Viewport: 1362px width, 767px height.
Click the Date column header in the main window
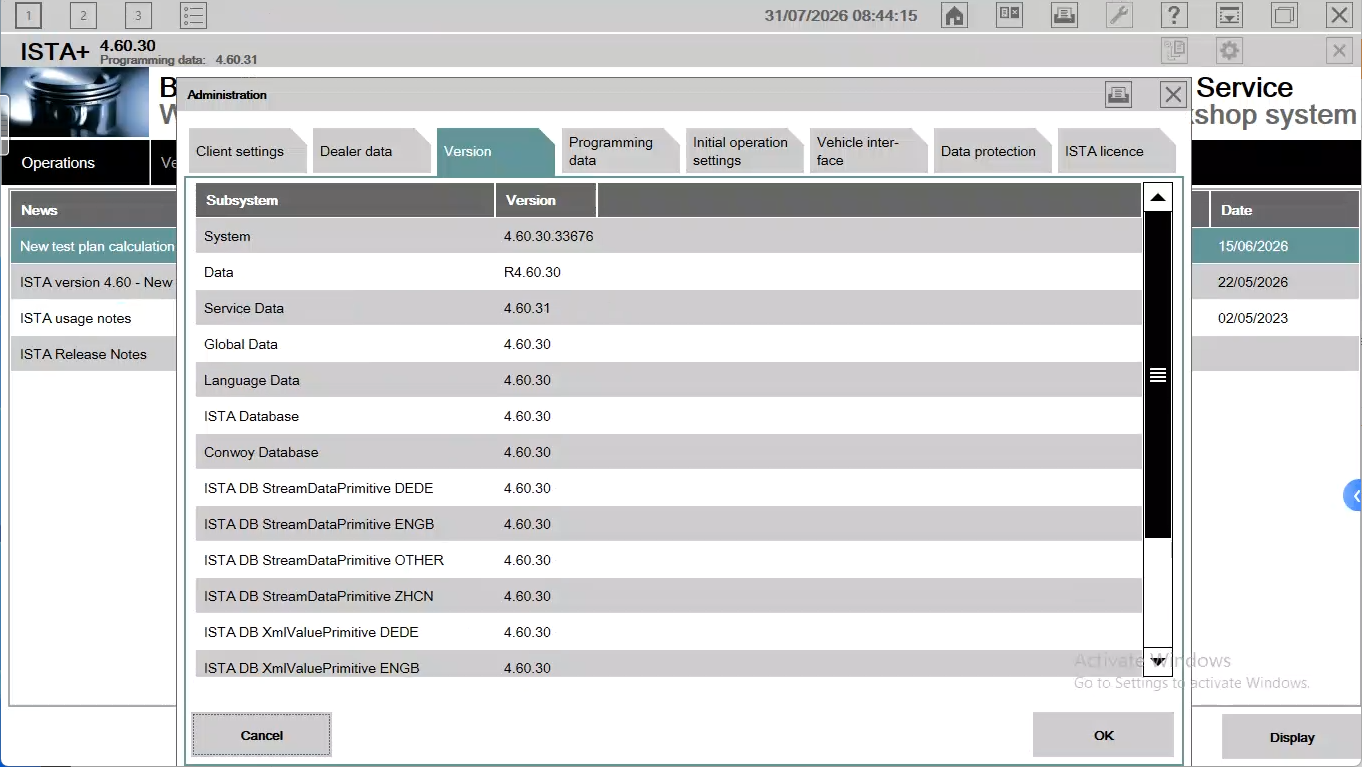(1285, 210)
